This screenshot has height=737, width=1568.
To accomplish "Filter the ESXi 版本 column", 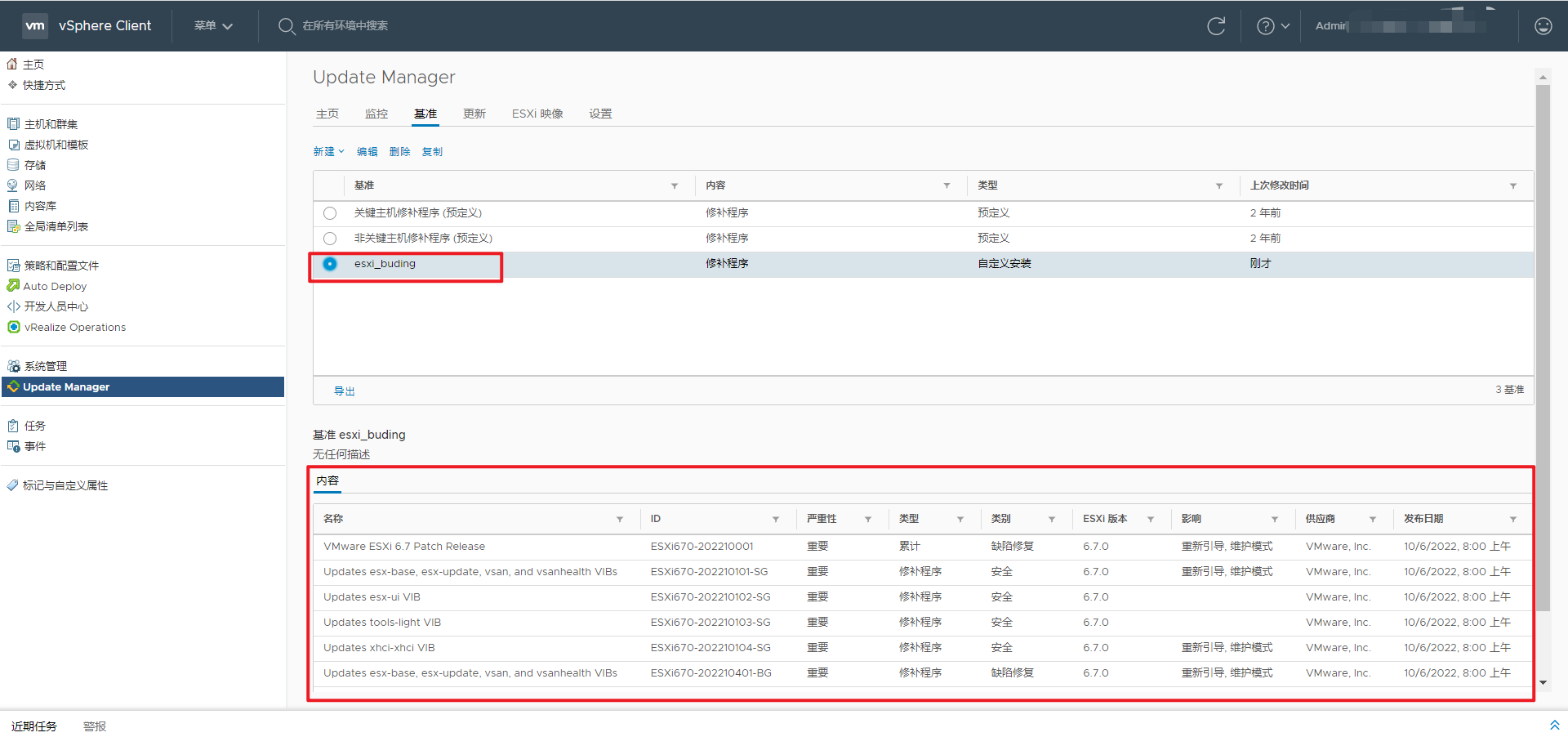I will click(x=1151, y=520).
